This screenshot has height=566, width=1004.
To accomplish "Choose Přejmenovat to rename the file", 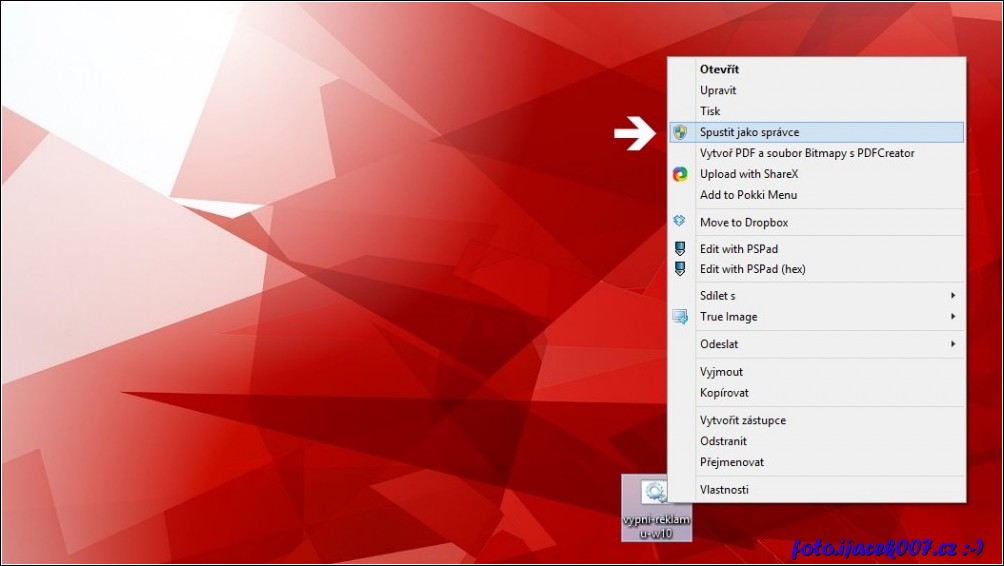I will pyautogui.click(x=732, y=462).
